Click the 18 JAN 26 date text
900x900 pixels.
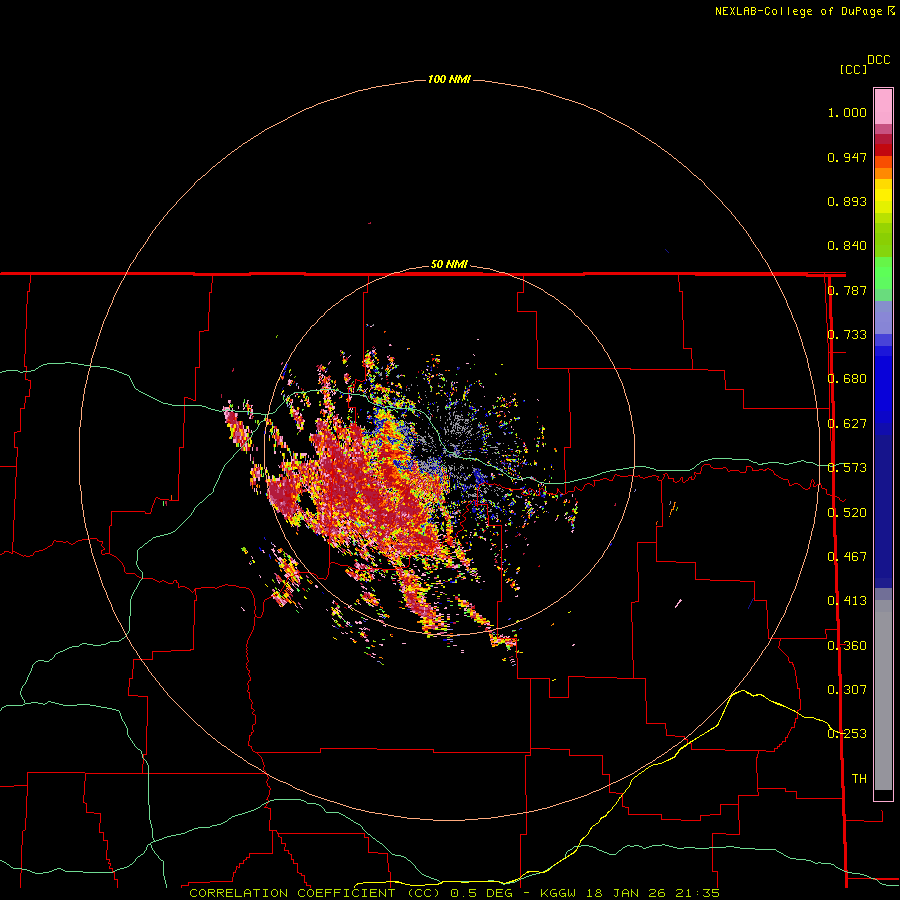click(626, 893)
